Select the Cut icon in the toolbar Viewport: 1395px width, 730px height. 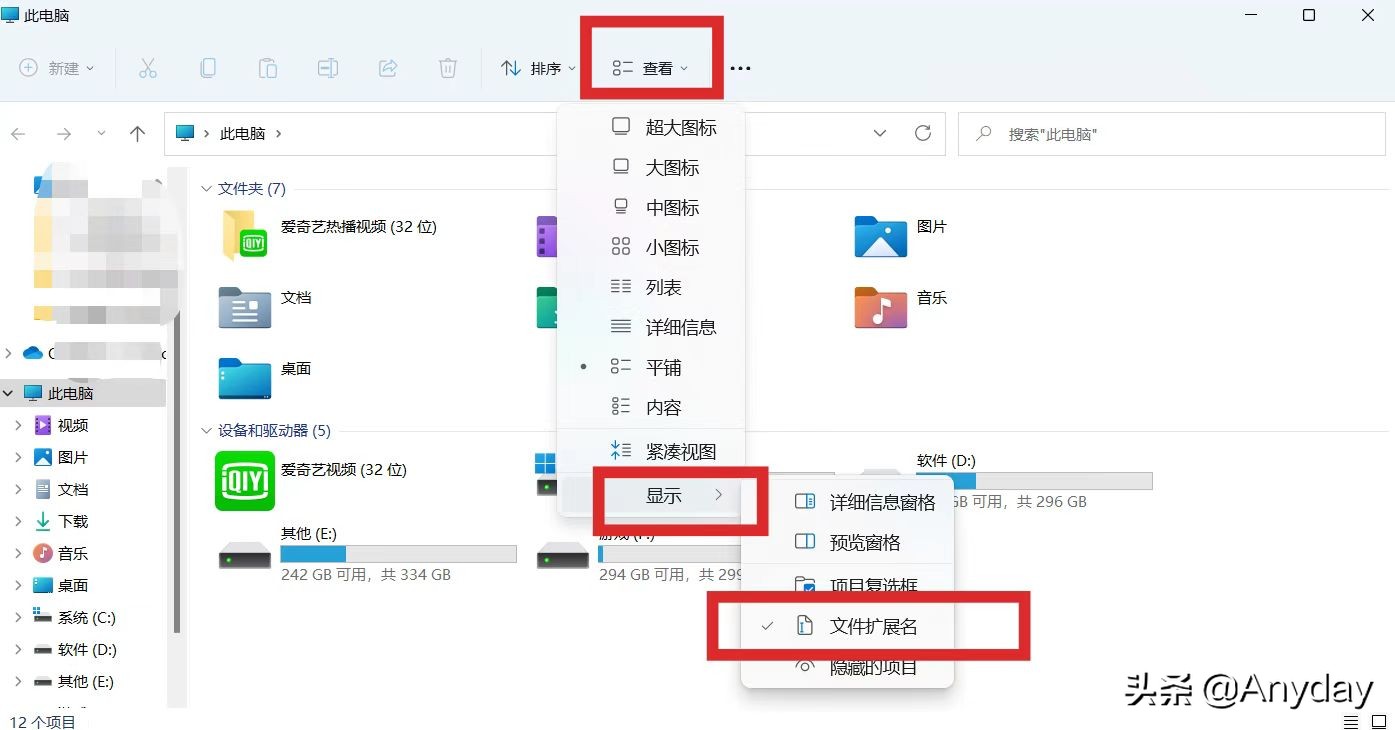pyautogui.click(x=148, y=68)
